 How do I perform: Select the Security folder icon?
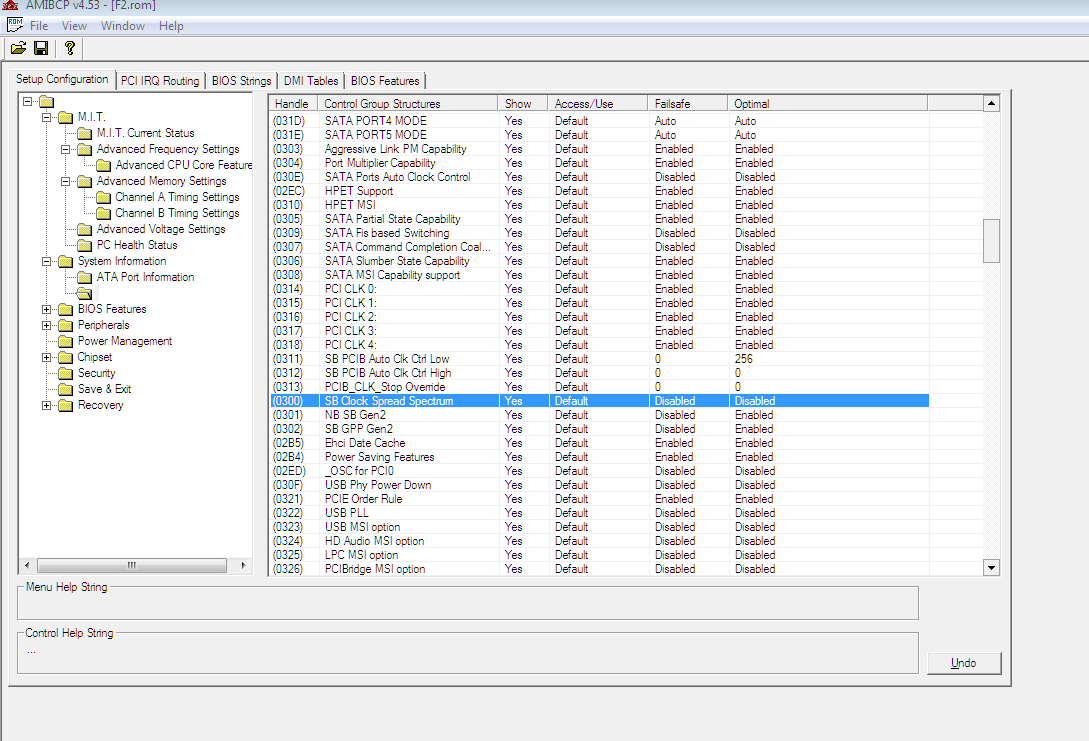pos(66,373)
